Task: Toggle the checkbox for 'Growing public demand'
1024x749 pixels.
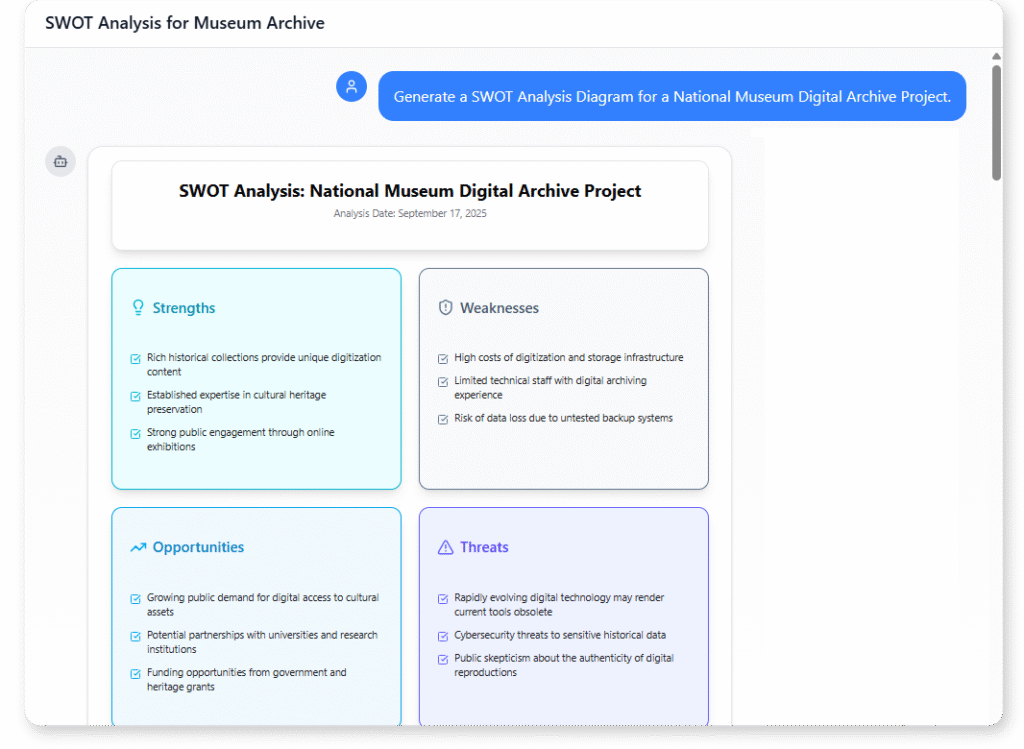Action: tap(135, 598)
